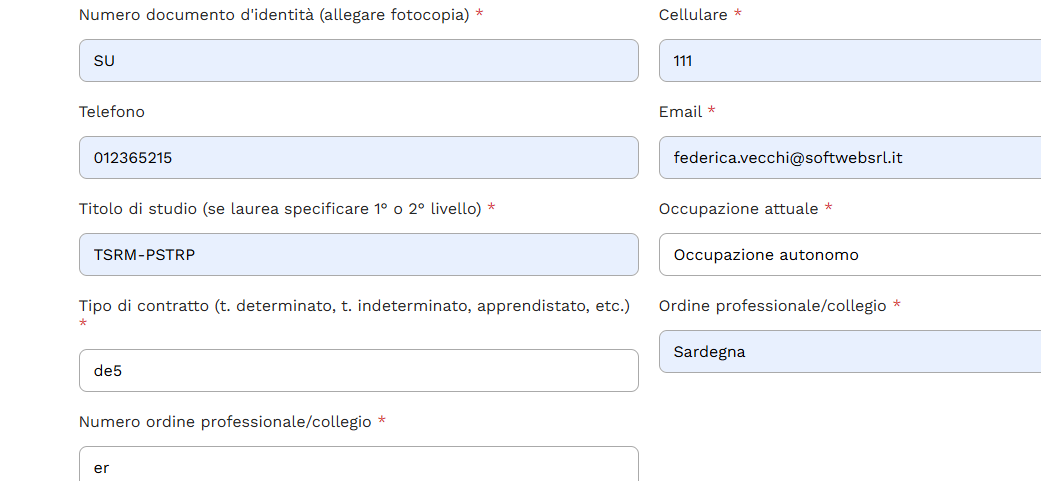Click the red asterisk beside Email label

tap(711, 112)
